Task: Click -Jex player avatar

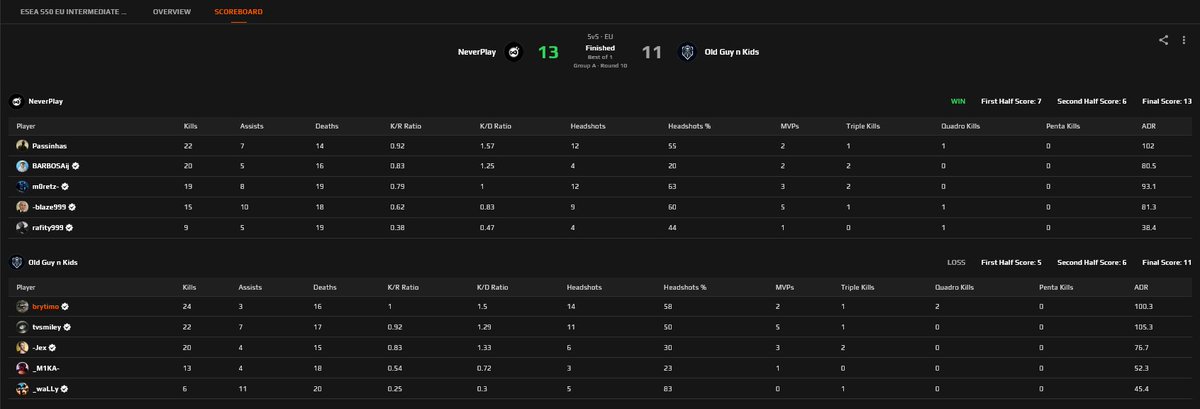Action: click(x=22, y=347)
